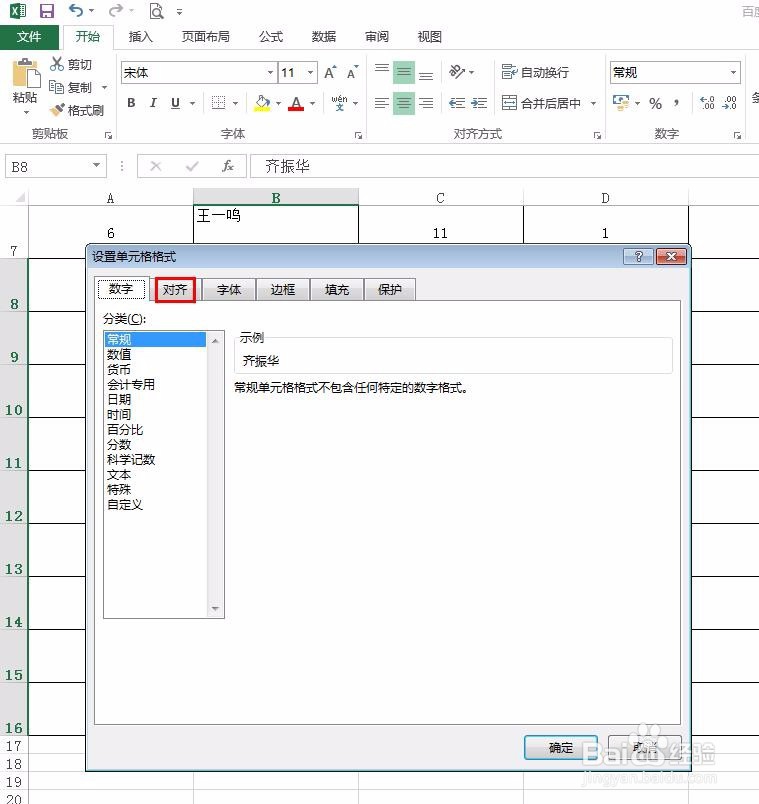Click the Undo arrow icon

[x=76, y=10]
